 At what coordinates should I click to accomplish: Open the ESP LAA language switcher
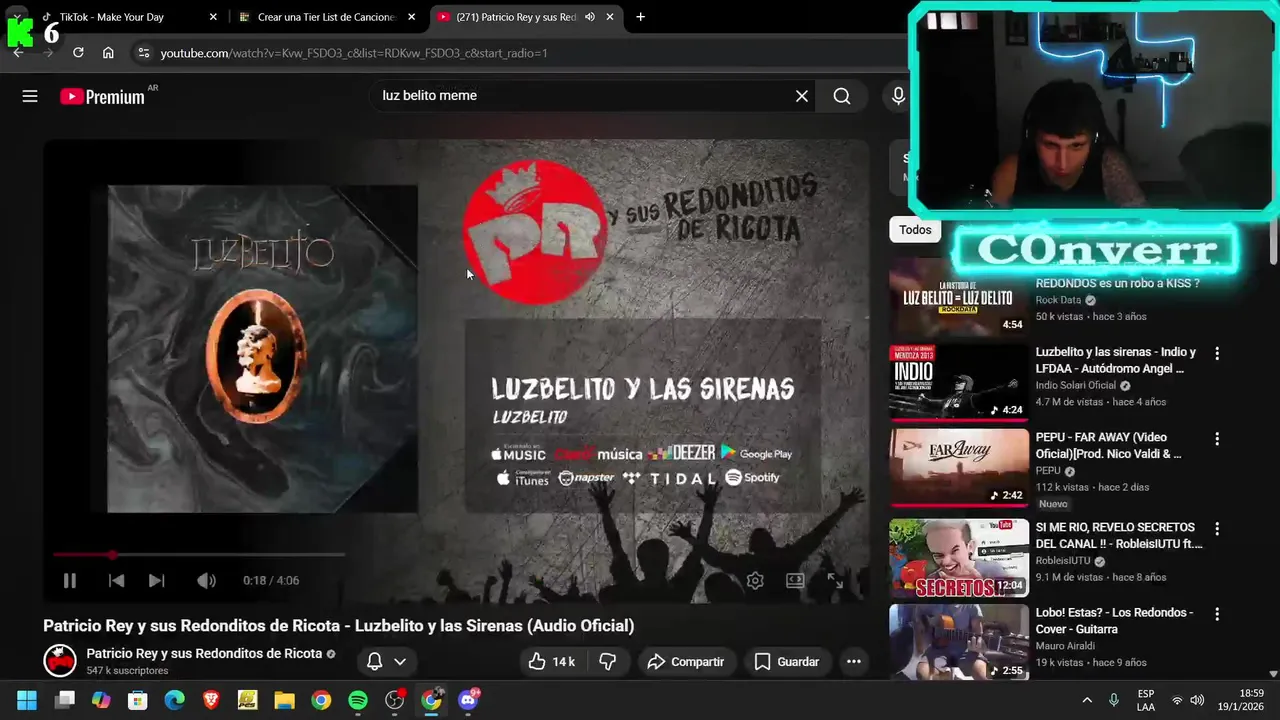pyautogui.click(x=1146, y=700)
